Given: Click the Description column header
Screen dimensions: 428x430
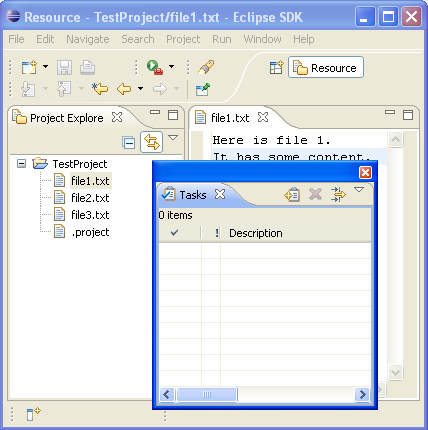Looking at the screenshot, I should click(x=296, y=233).
